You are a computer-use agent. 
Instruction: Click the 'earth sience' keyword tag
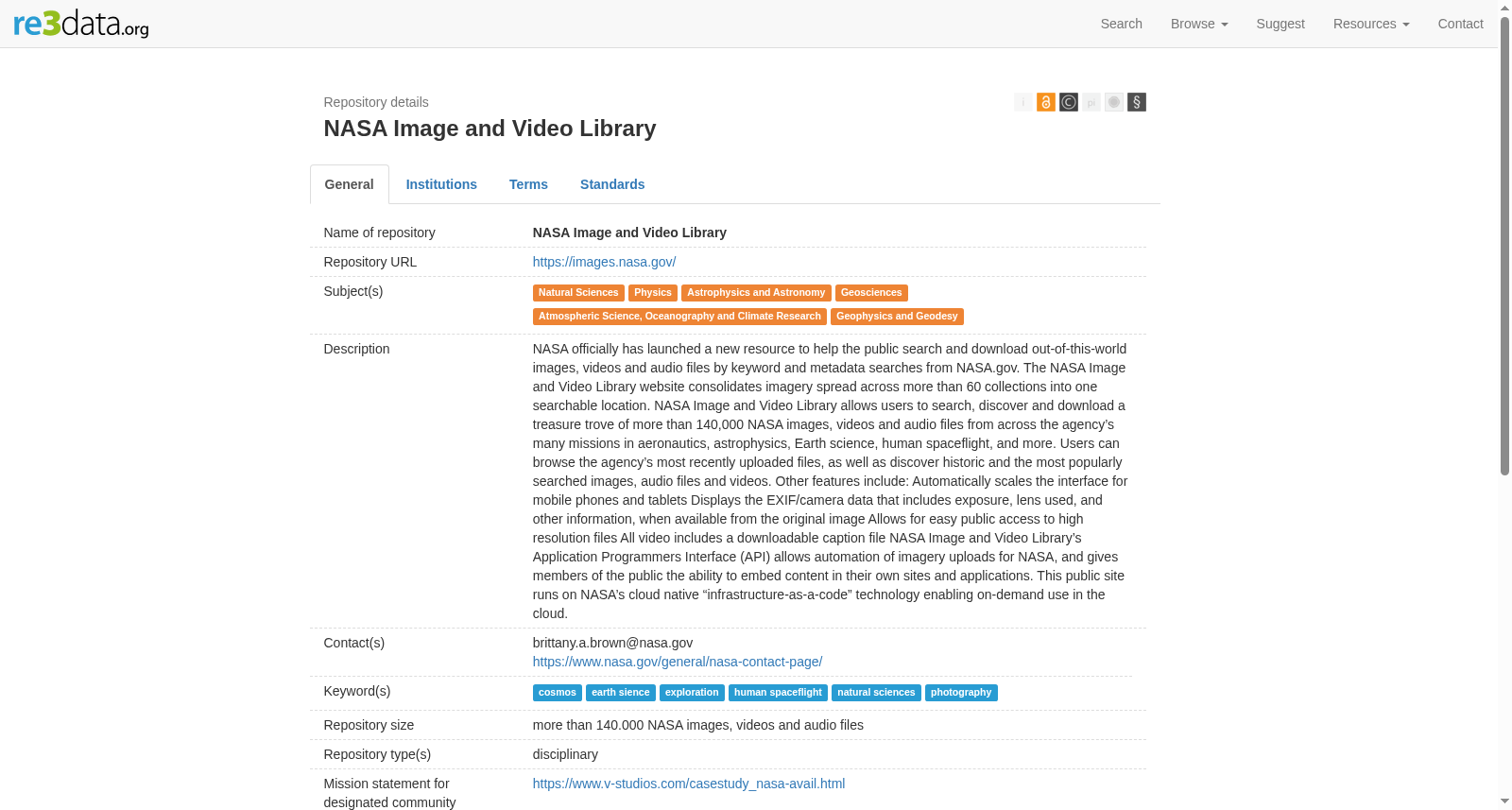click(x=621, y=693)
